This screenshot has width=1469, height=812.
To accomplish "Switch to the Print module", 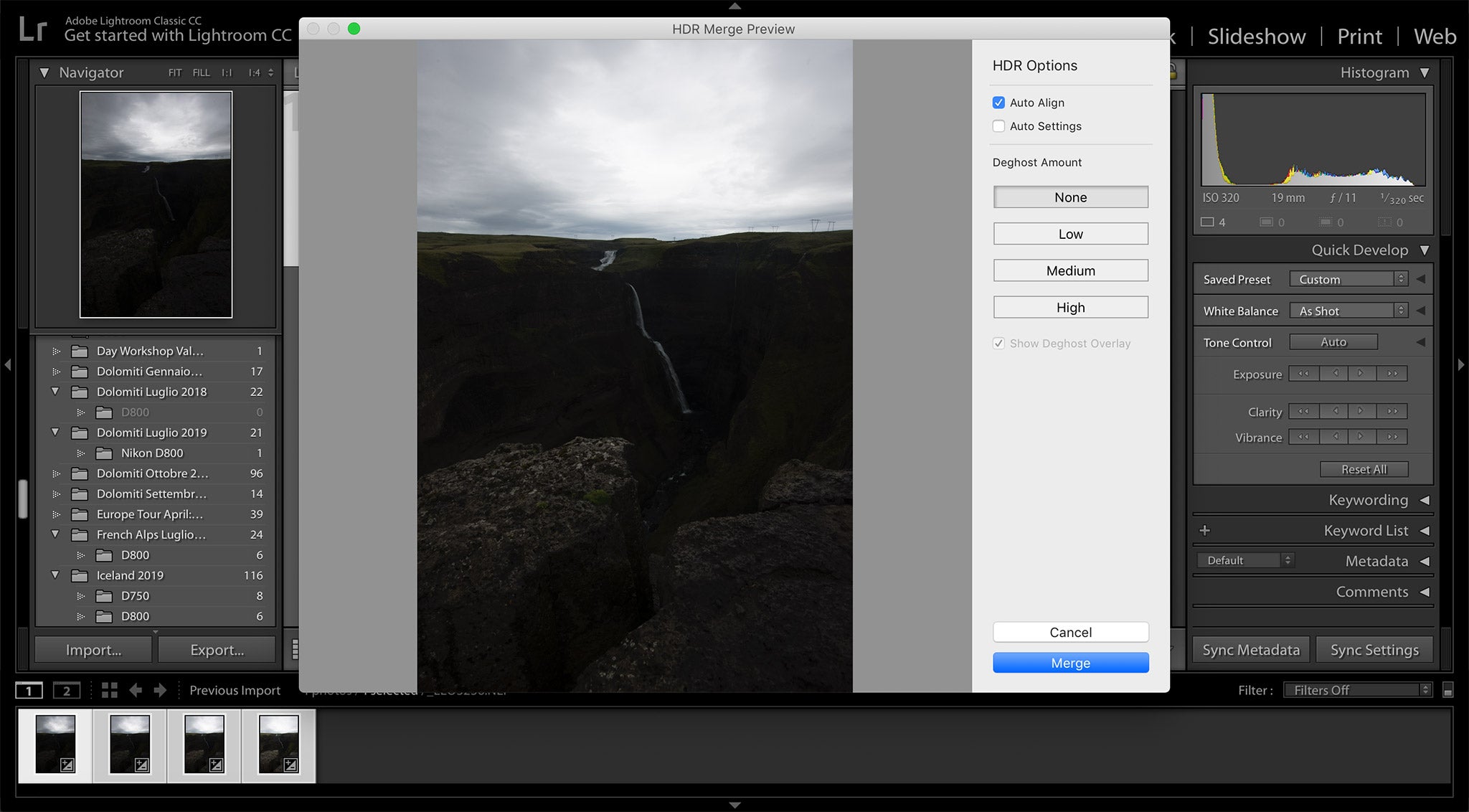I will point(1359,36).
